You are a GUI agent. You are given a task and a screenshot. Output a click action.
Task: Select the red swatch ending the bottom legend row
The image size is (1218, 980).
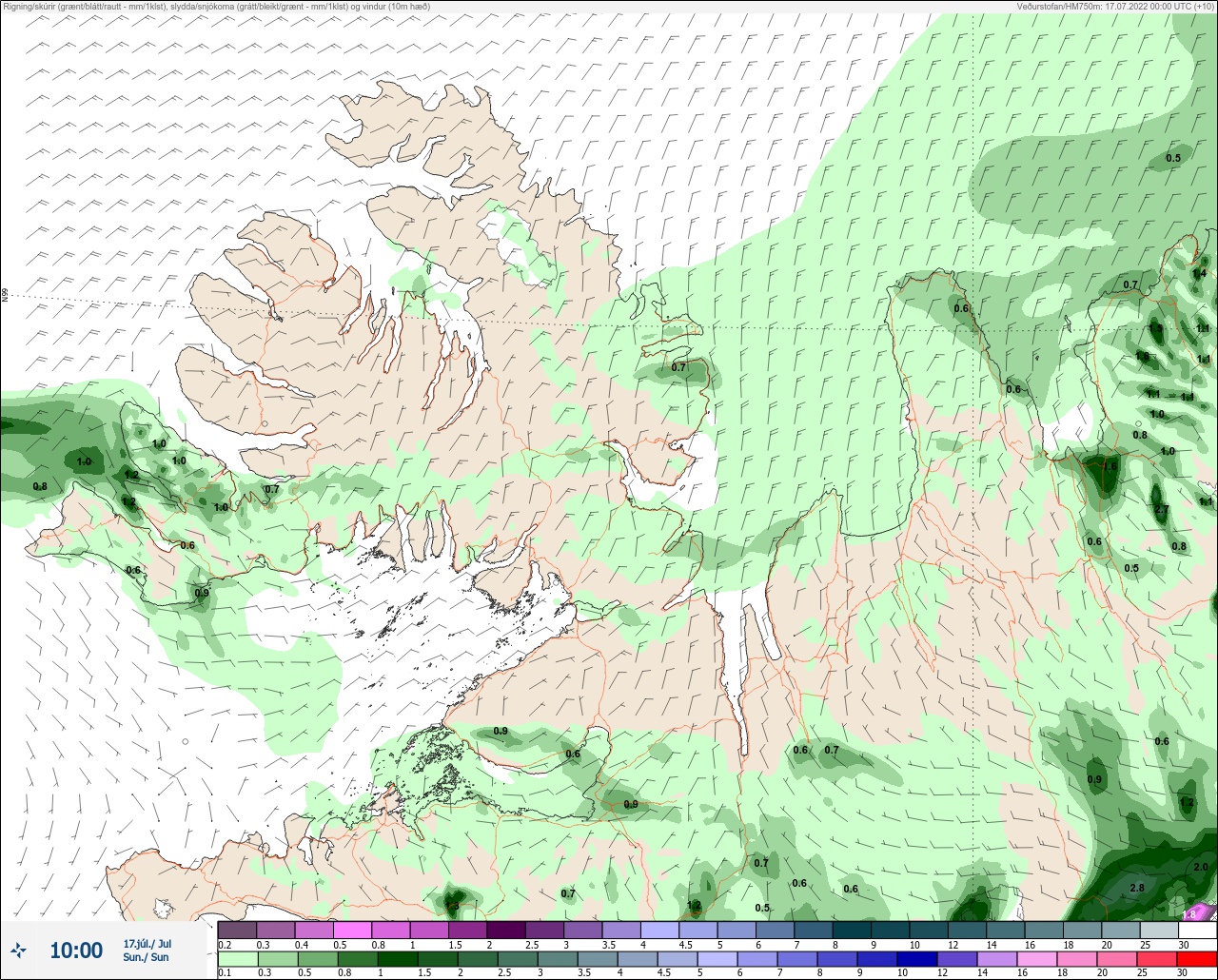(x=1196, y=958)
